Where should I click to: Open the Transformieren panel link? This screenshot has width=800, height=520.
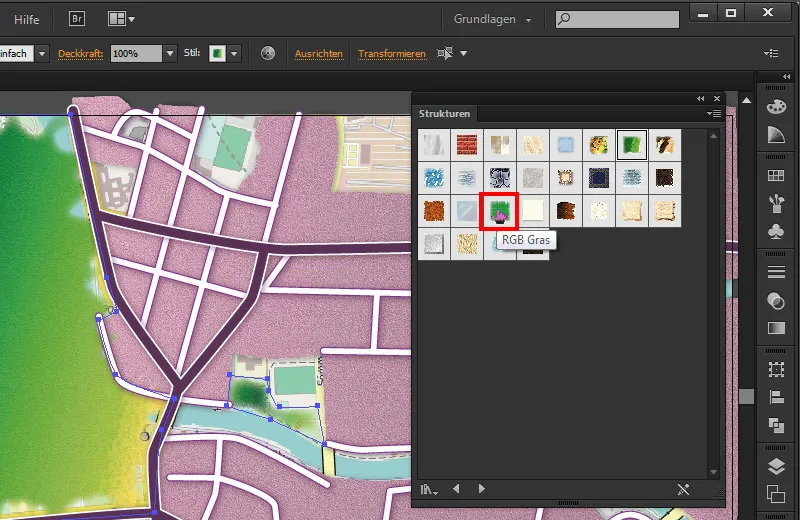(392, 54)
